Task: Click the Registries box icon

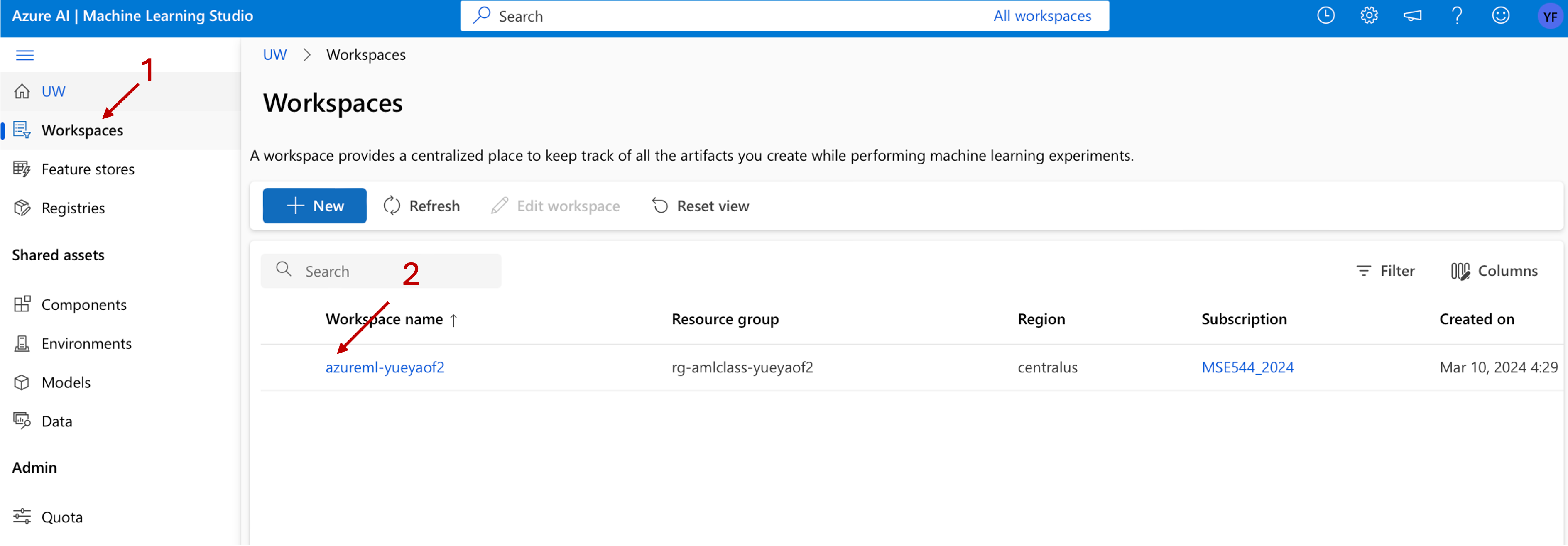Action: tap(22, 208)
